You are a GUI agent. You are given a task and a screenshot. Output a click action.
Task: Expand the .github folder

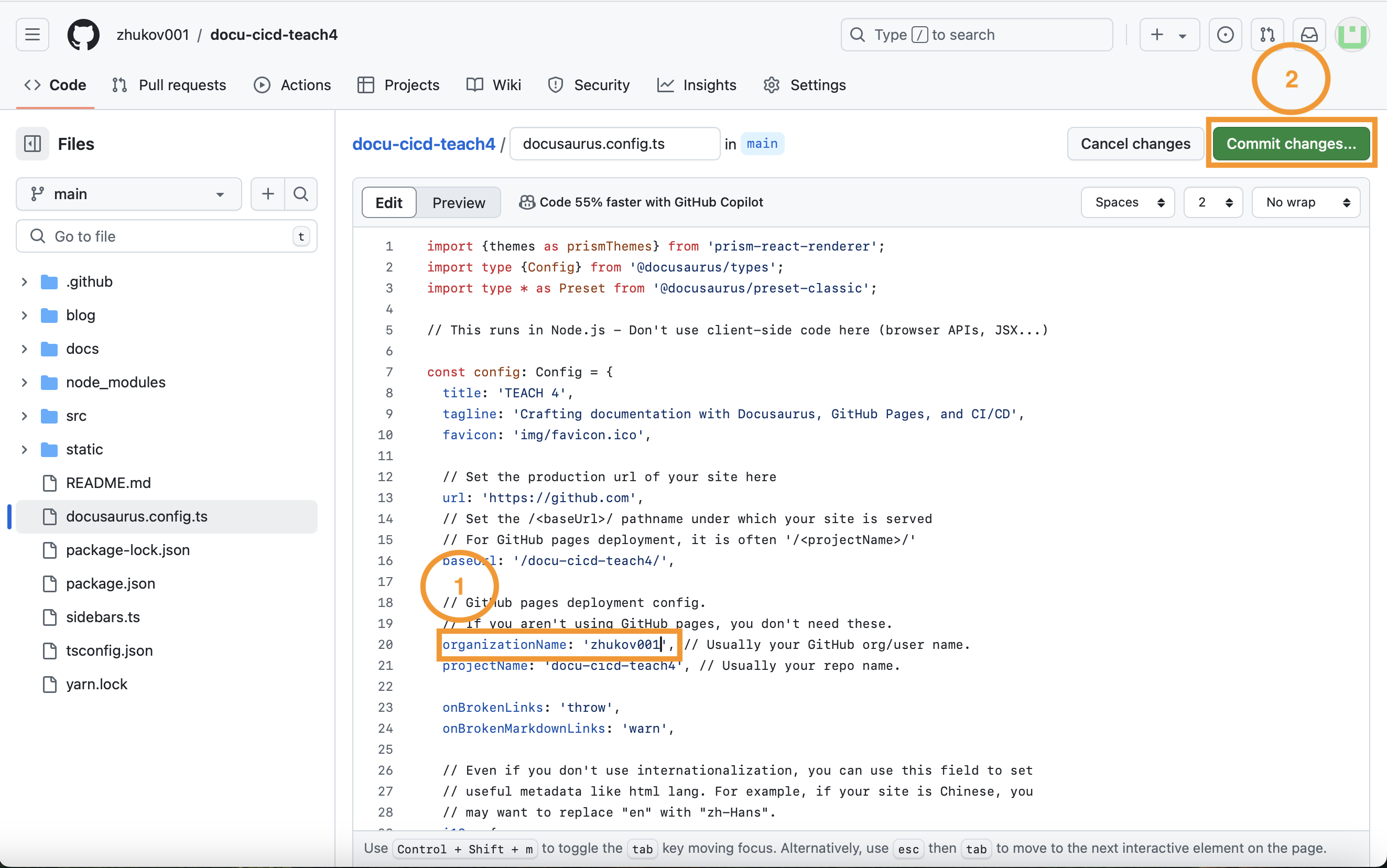(24, 281)
